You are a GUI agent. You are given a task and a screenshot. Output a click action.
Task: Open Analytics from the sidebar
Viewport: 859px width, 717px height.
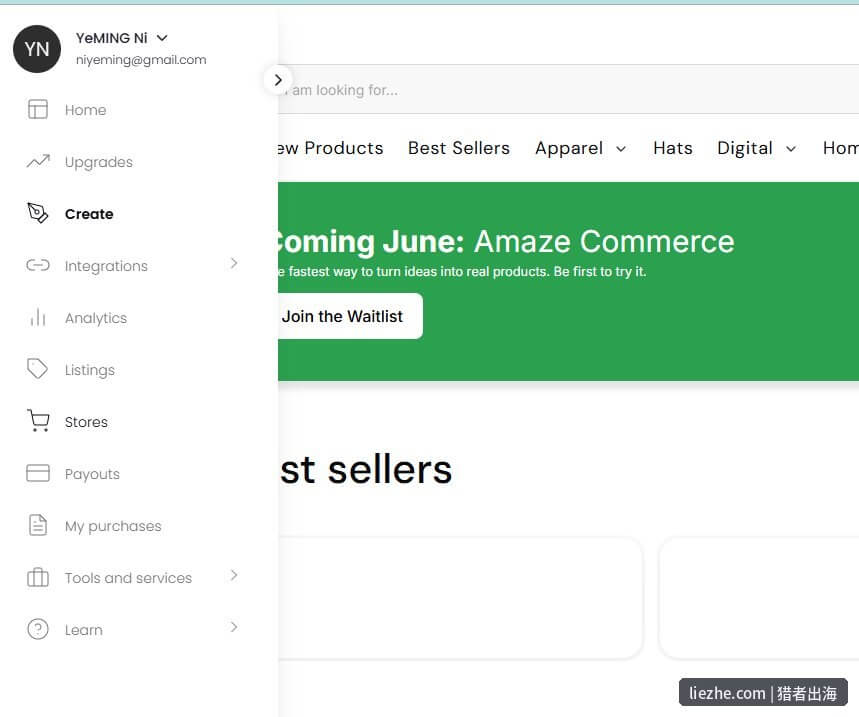coord(96,318)
